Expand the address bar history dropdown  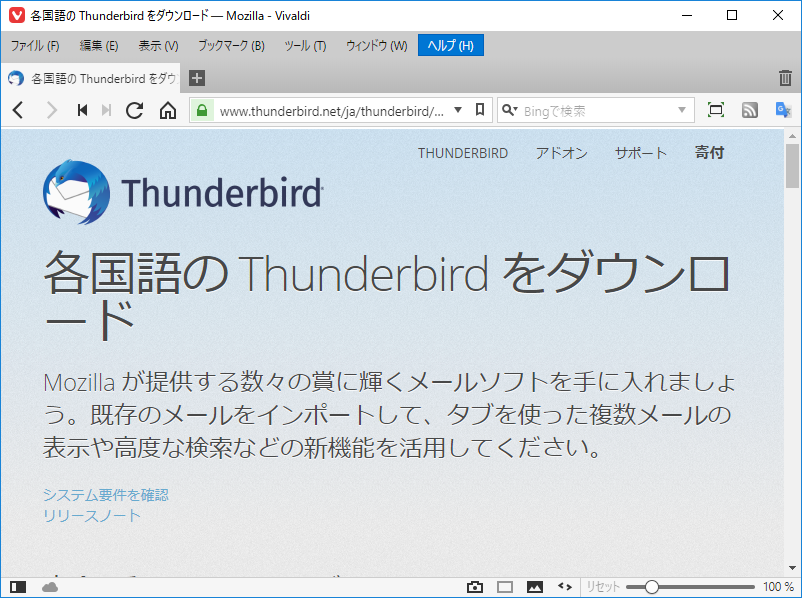click(x=458, y=109)
